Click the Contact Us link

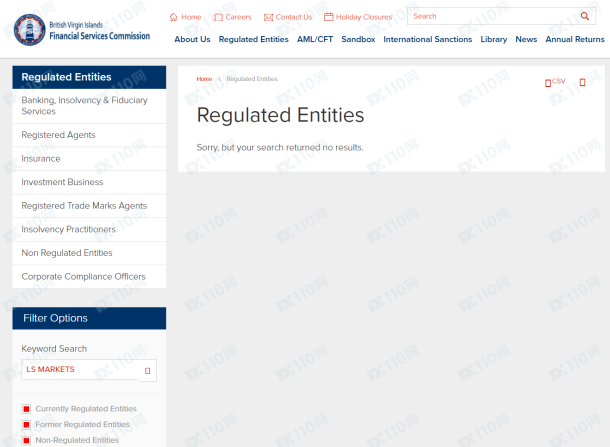294,17
